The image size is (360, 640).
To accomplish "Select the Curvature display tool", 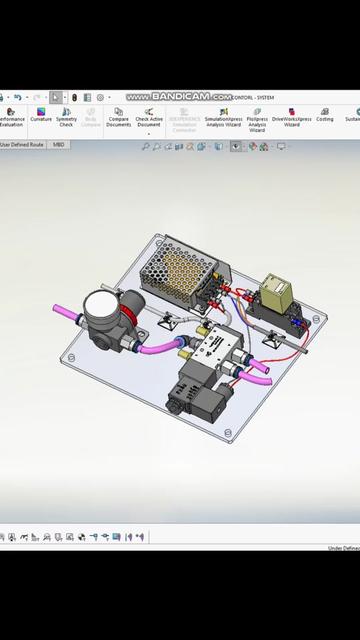I will click(x=41, y=115).
